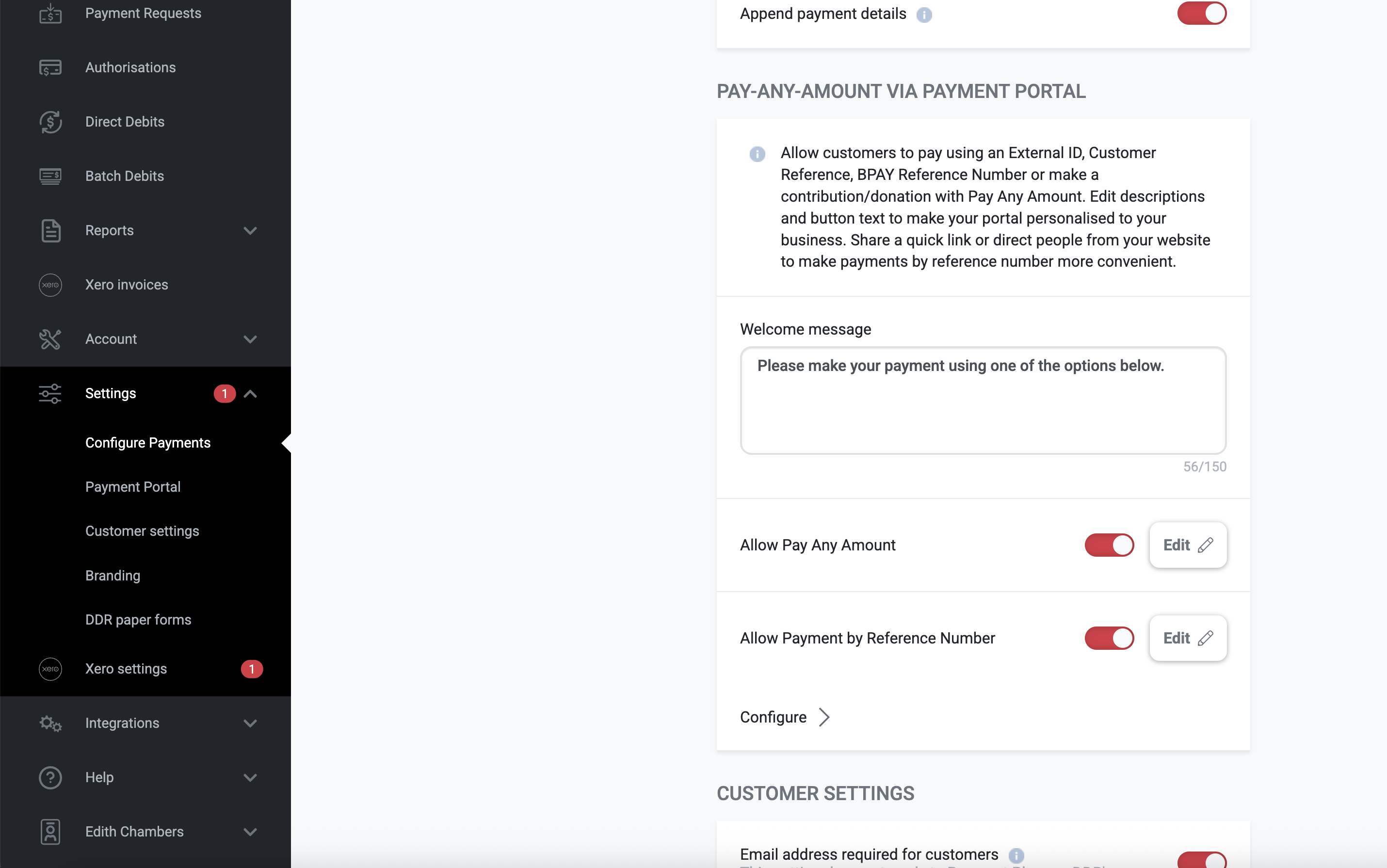Click the Authorisations card icon

point(50,68)
